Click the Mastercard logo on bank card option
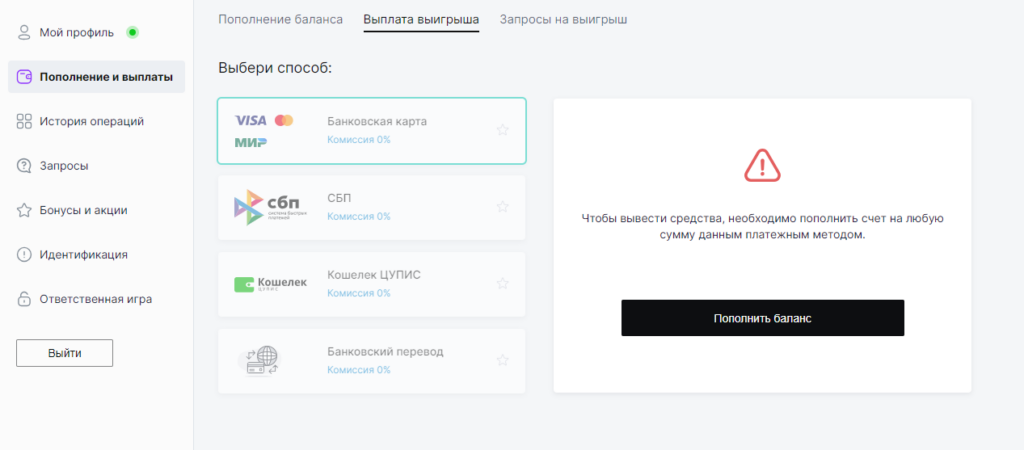 tap(284, 120)
